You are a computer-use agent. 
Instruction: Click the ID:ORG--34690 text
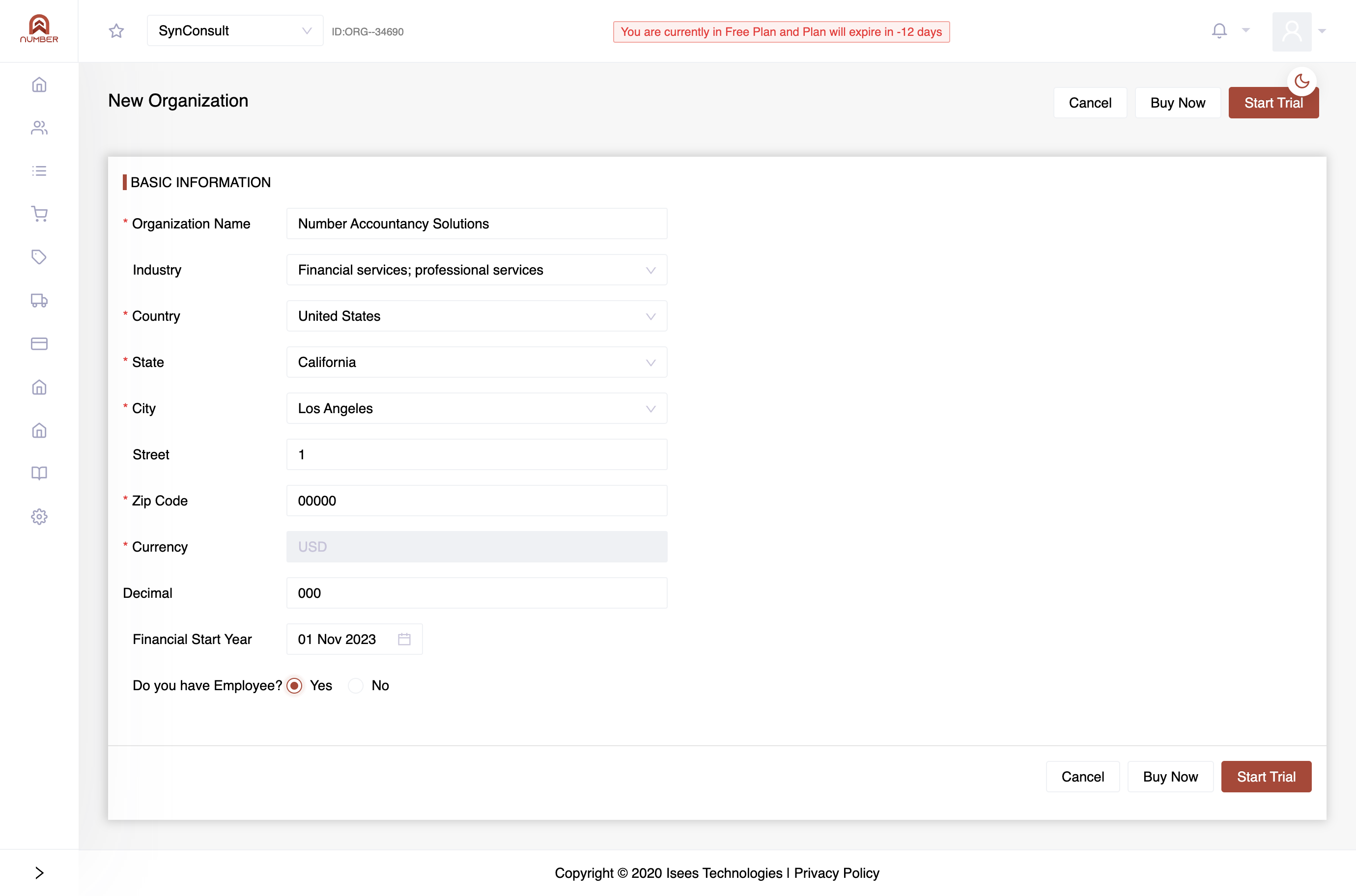[367, 31]
